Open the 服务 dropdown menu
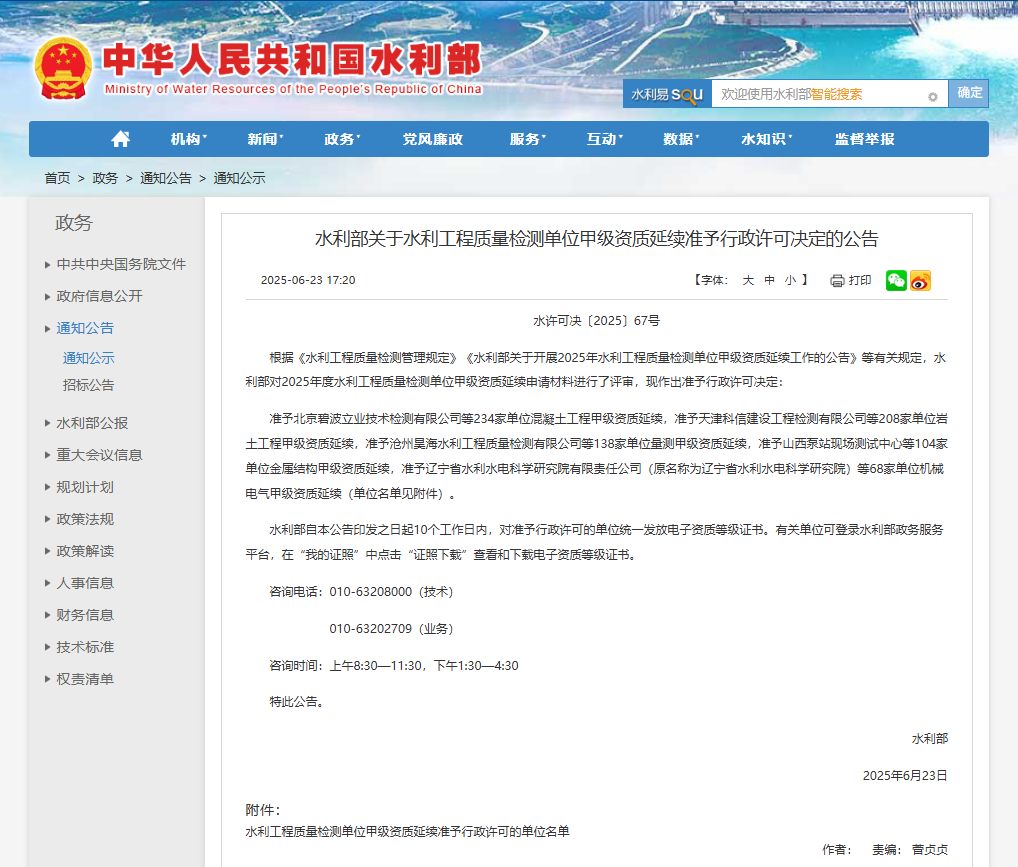Image resolution: width=1018 pixels, height=867 pixels. (527, 139)
